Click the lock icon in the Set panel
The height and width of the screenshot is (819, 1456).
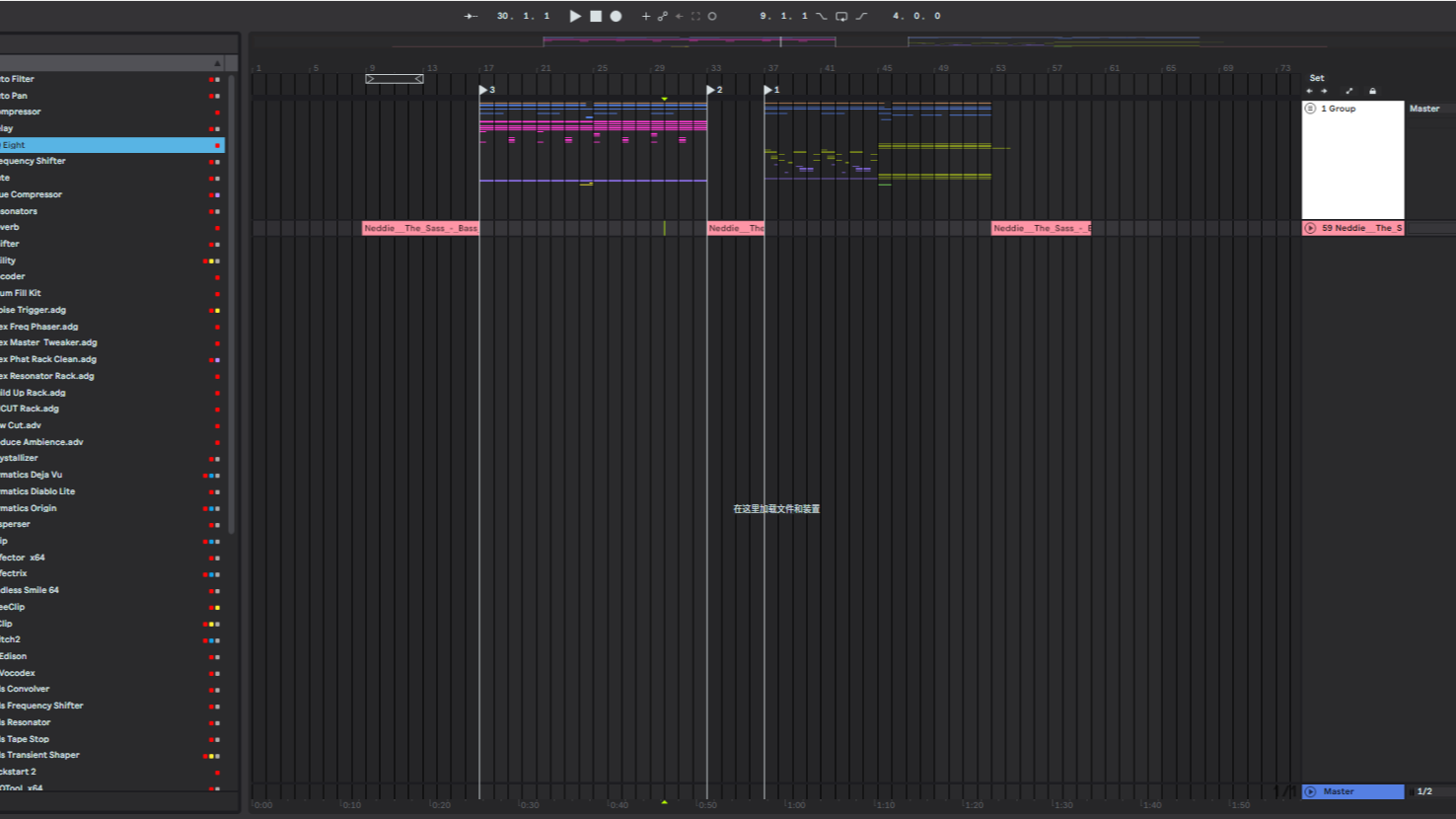[1373, 91]
